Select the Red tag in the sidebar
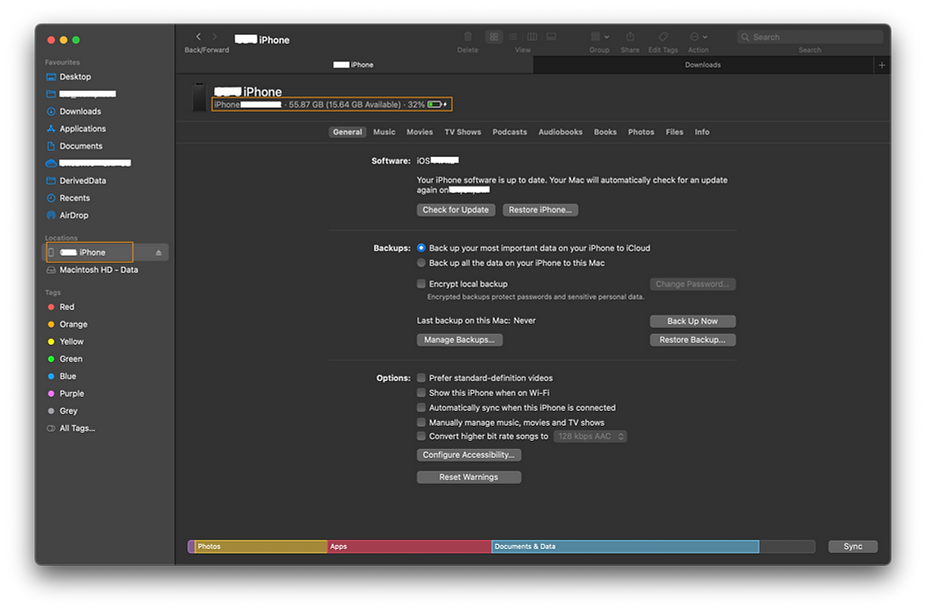925x610 pixels. pyautogui.click(x=69, y=306)
